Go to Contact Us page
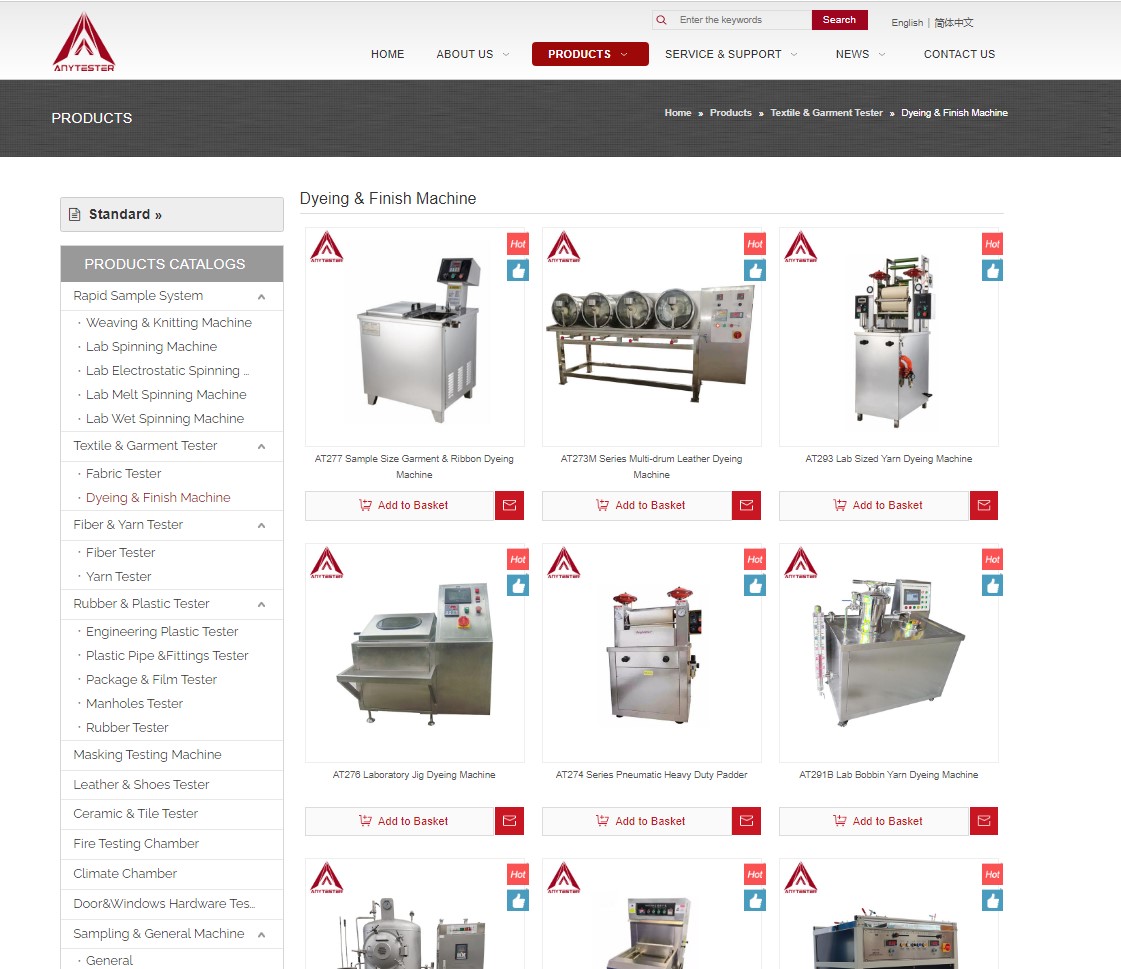Screen dimensions: 1121x969 tap(959, 54)
